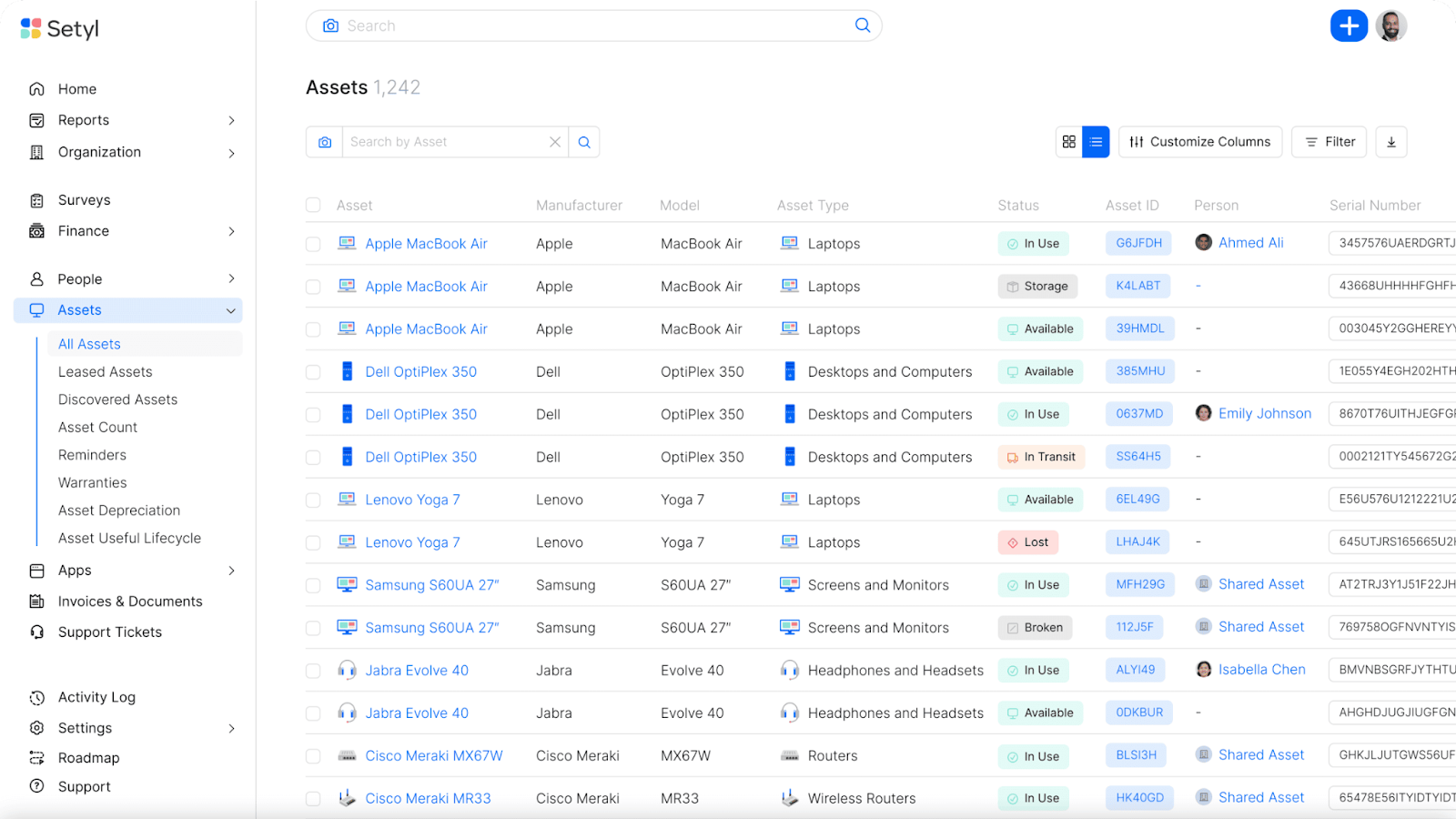Click camera icon beside Search by Asset
This screenshot has height=819, width=1456.
[x=325, y=142]
